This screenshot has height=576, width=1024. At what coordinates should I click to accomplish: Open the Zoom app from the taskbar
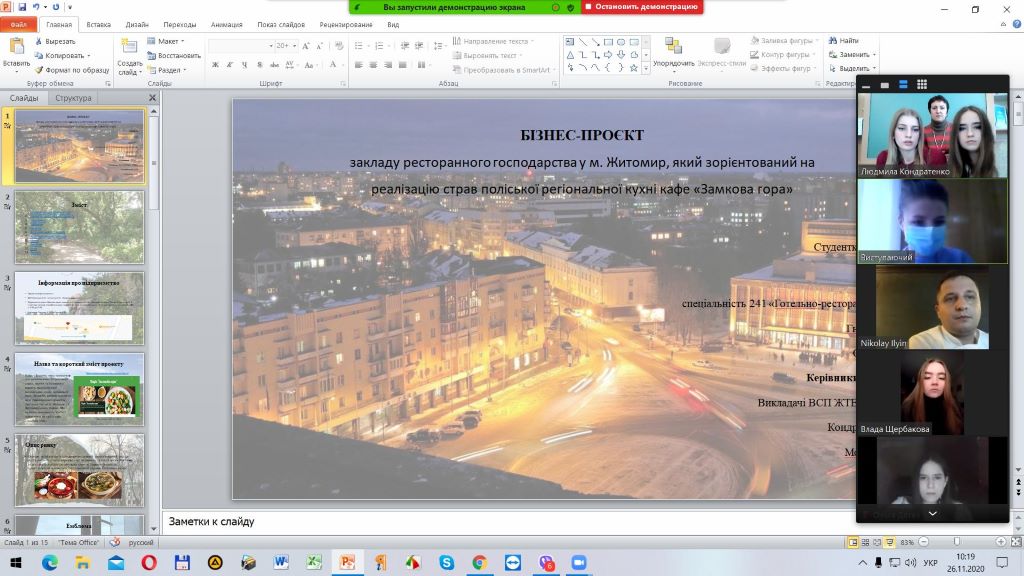pyautogui.click(x=579, y=562)
